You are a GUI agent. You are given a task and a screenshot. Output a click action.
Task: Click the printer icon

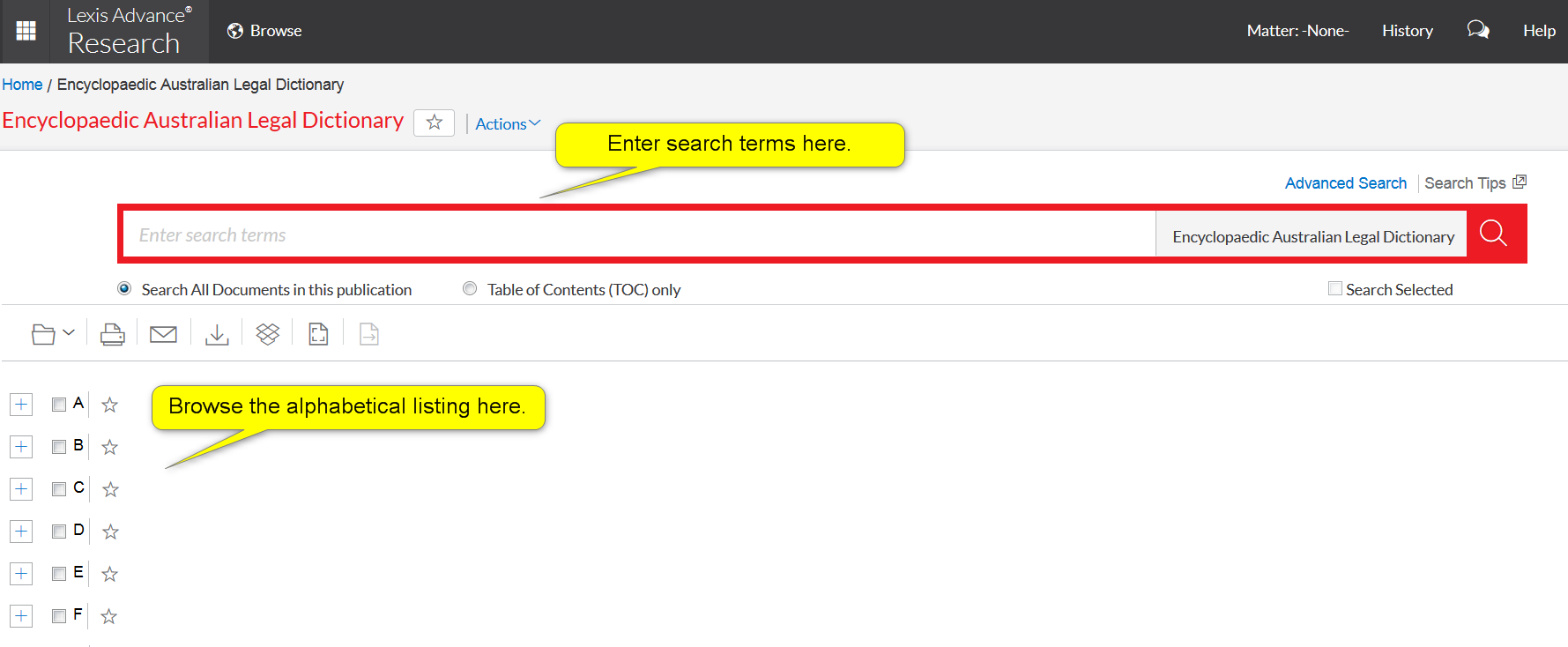[113, 334]
